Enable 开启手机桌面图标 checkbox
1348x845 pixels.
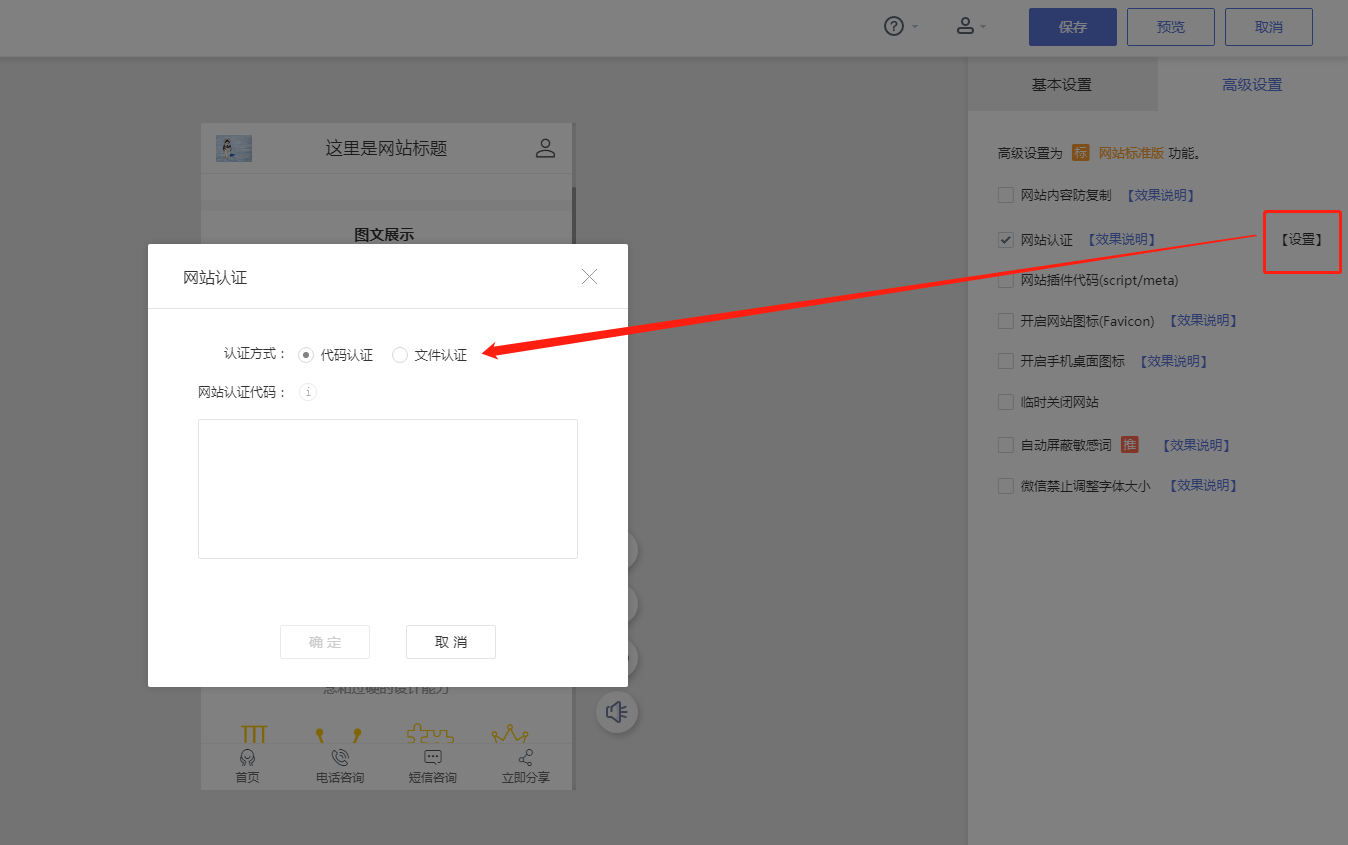click(1006, 361)
